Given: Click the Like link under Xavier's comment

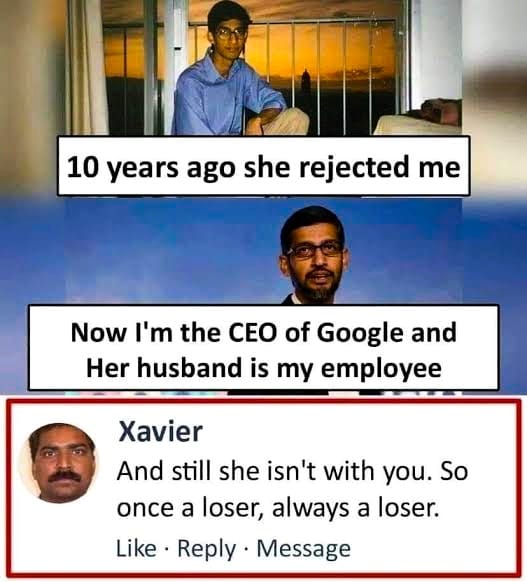Looking at the screenshot, I should [x=136, y=548].
